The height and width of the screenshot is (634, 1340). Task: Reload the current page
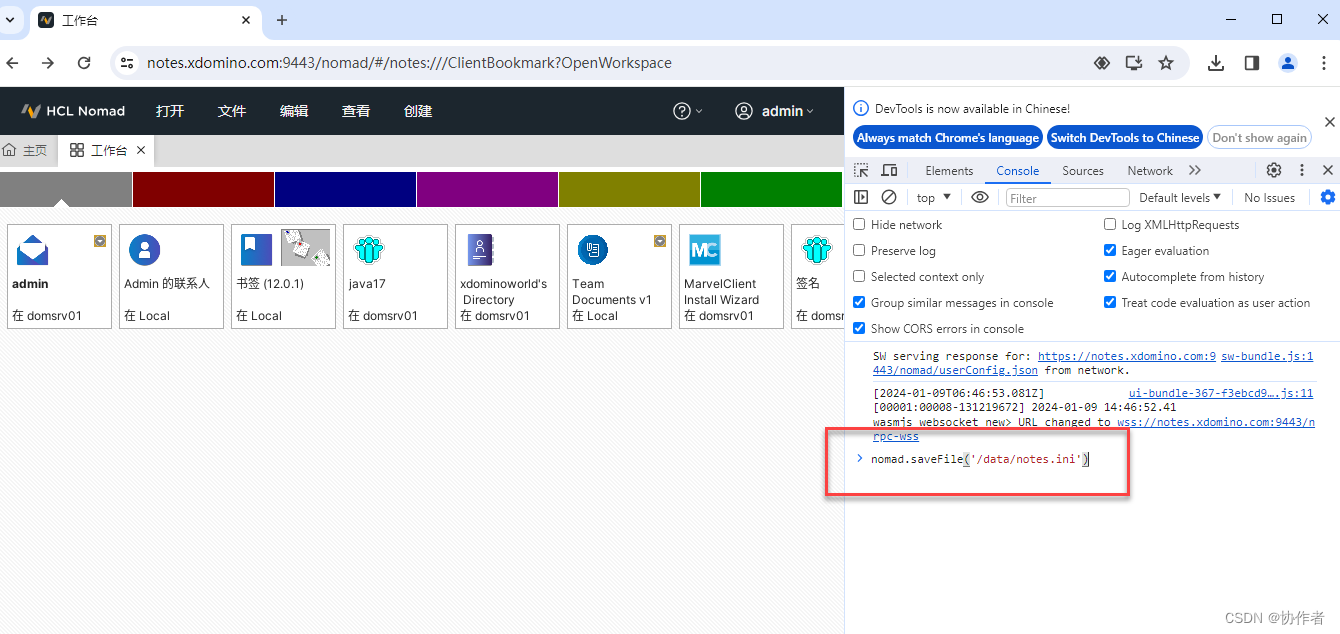[85, 63]
